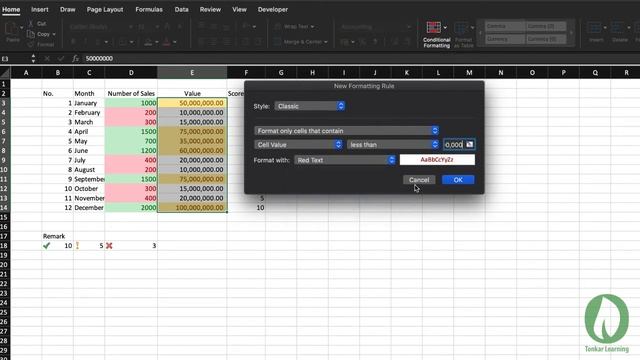Click the red X icon in row 18
The height and width of the screenshot is (360, 640).
pyautogui.click(x=109, y=246)
